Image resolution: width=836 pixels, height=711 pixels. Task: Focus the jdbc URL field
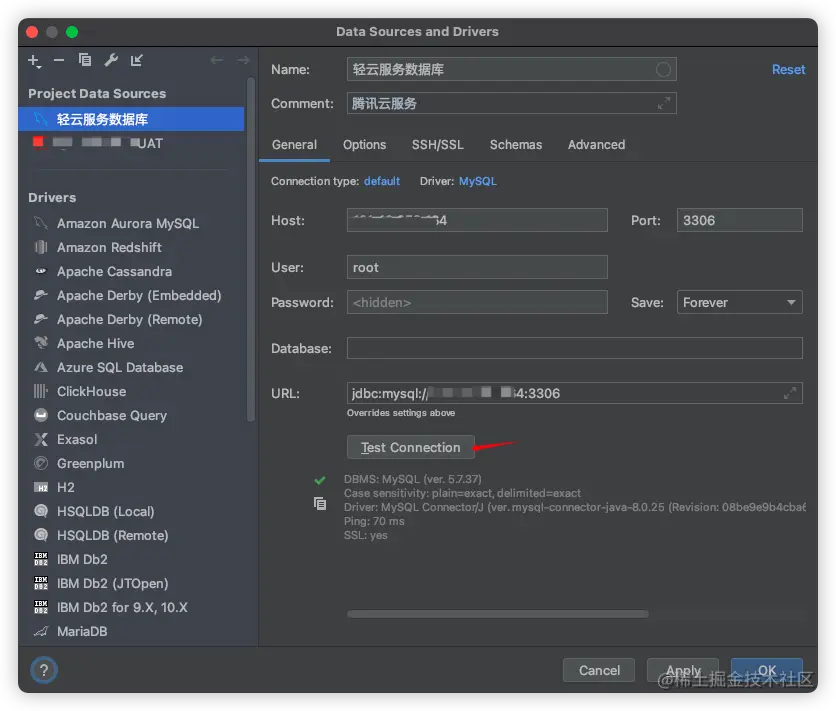pos(574,393)
